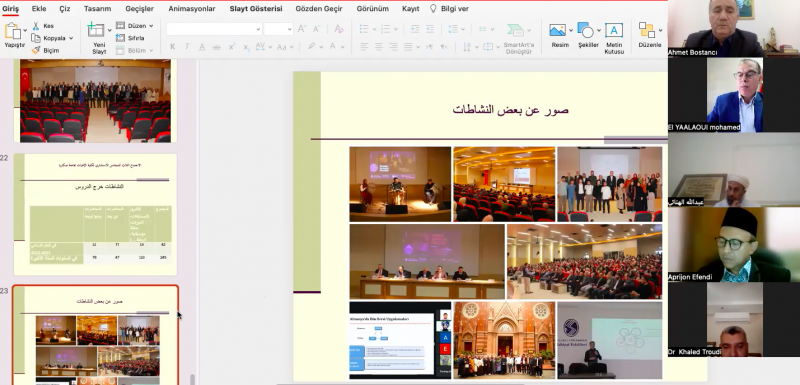This screenshot has height=385, width=800.
Task: Set right-to-left text direction
Action: [x=444, y=46]
